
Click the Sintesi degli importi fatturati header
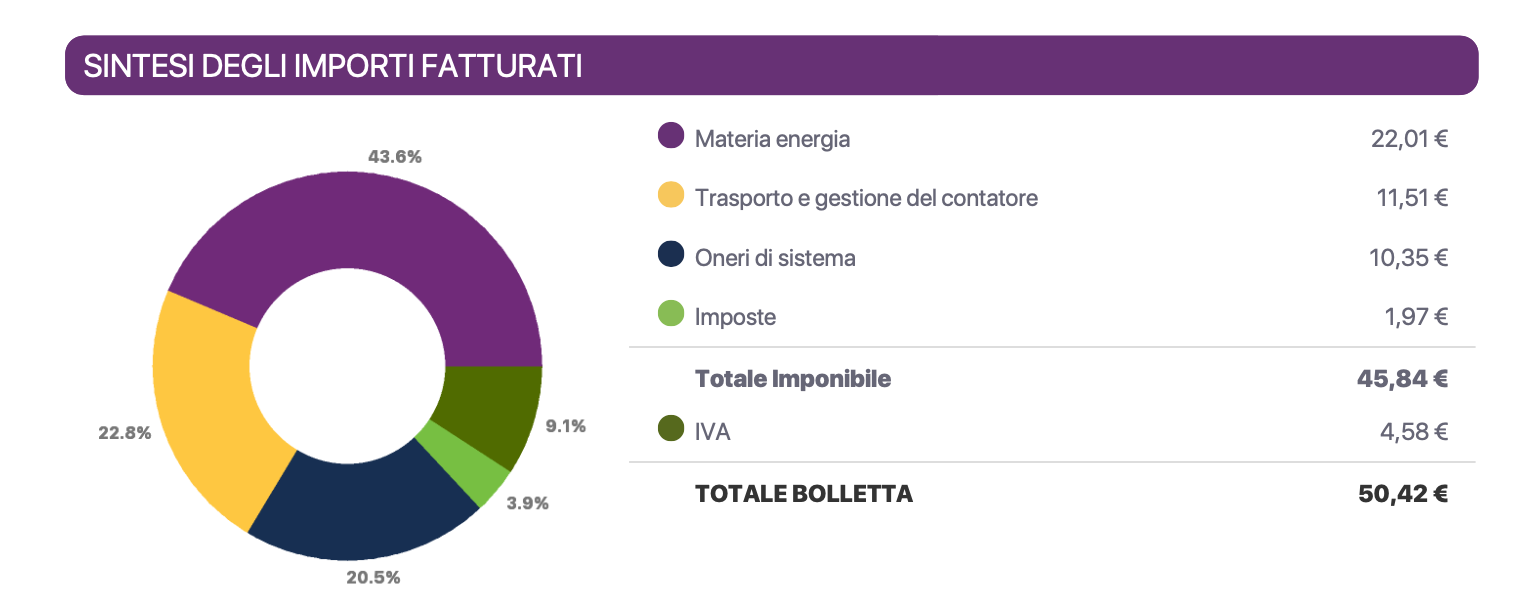pyautogui.click(x=332, y=66)
